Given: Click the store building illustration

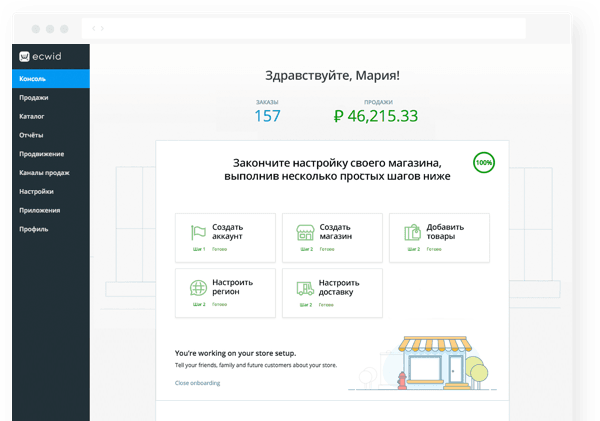Looking at the screenshot, I should (435, 363).
